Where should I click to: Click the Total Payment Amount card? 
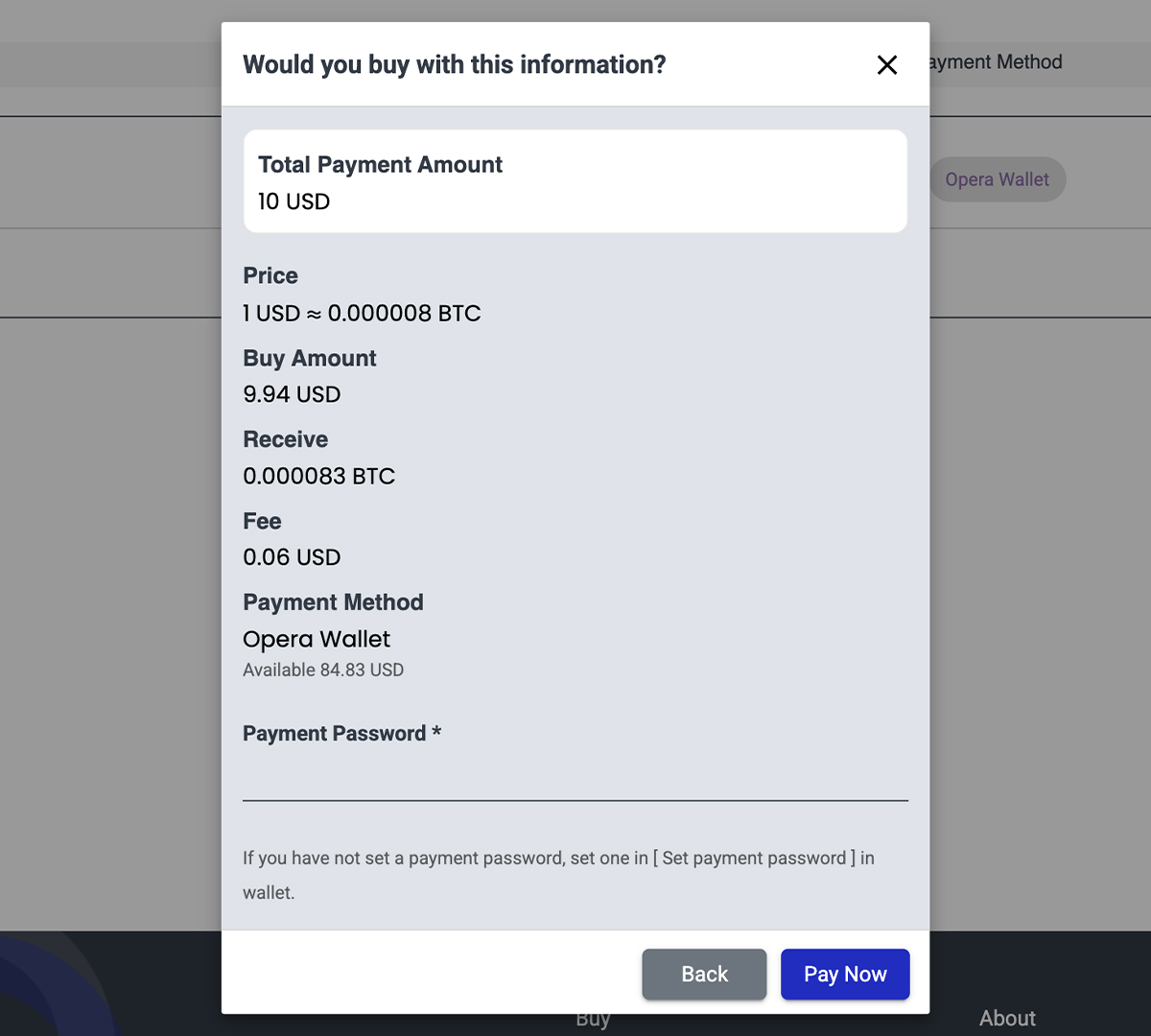(x=575, y=180)
